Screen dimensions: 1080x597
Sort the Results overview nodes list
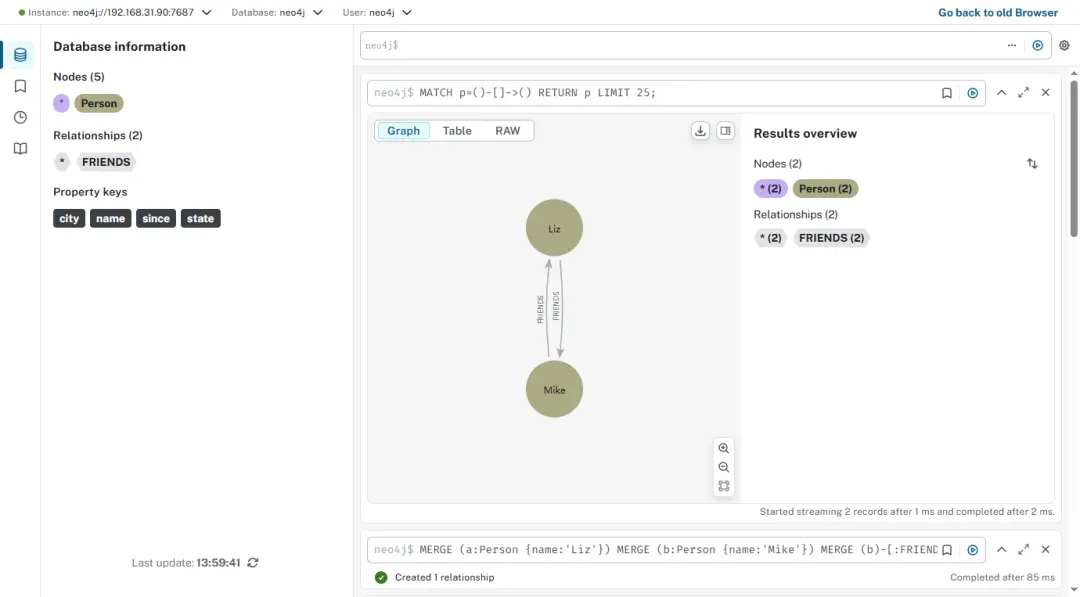click(1032, 164)
